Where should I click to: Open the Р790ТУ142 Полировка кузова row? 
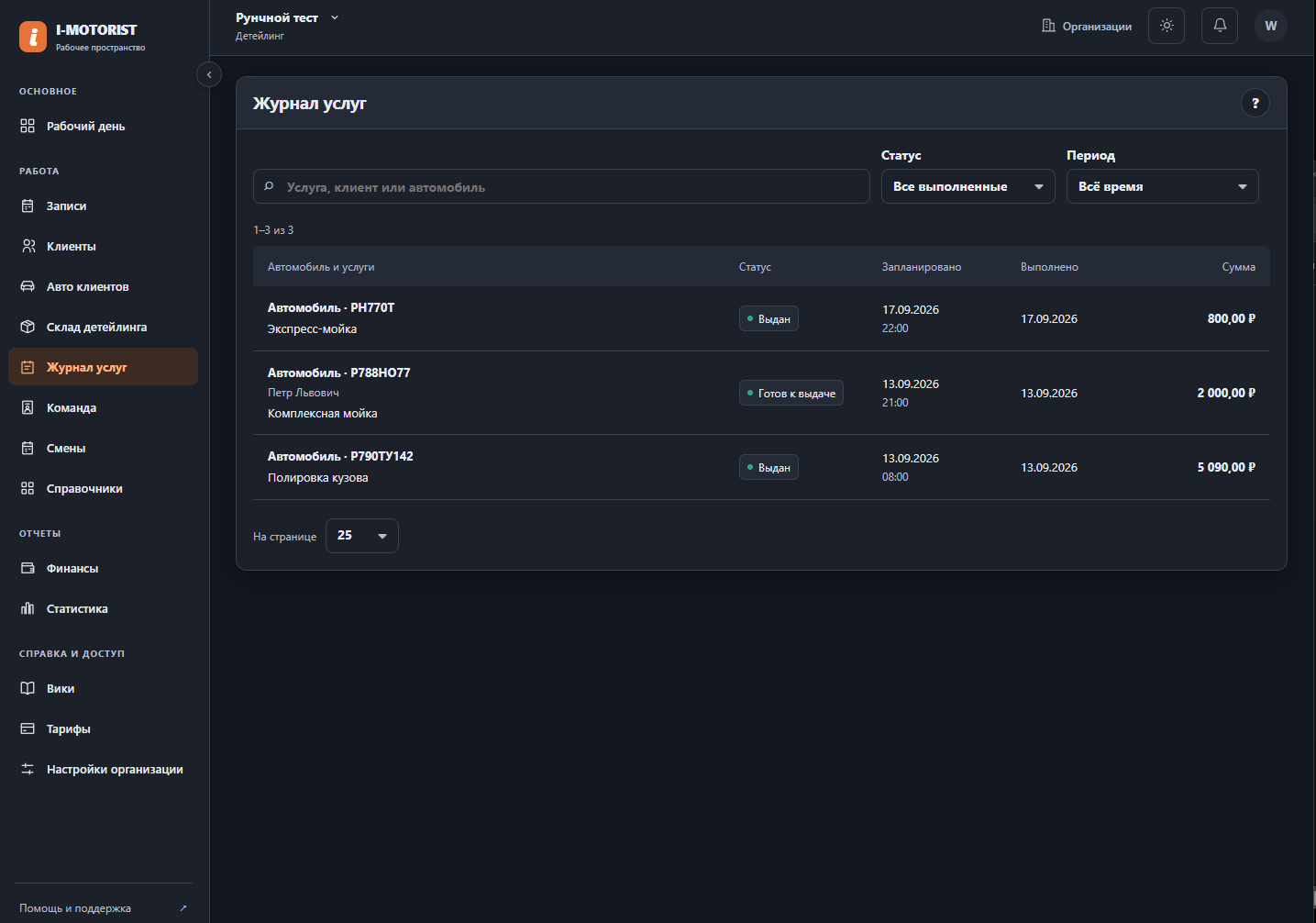(x=761, y=467)
